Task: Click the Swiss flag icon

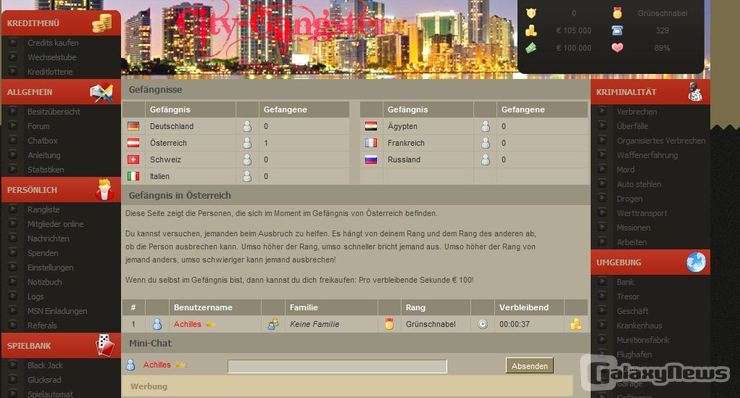Action: [x=134, y=160]
